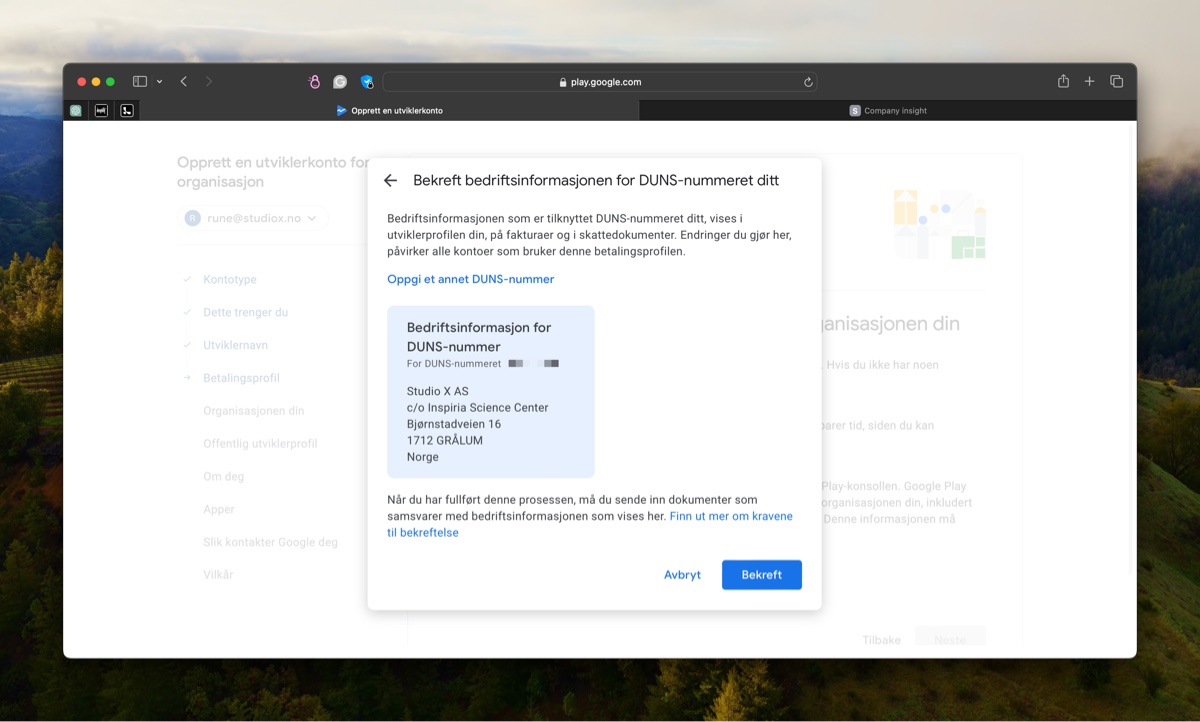Select the 'Offentlig utviklerprofil' step

point(260,444)
